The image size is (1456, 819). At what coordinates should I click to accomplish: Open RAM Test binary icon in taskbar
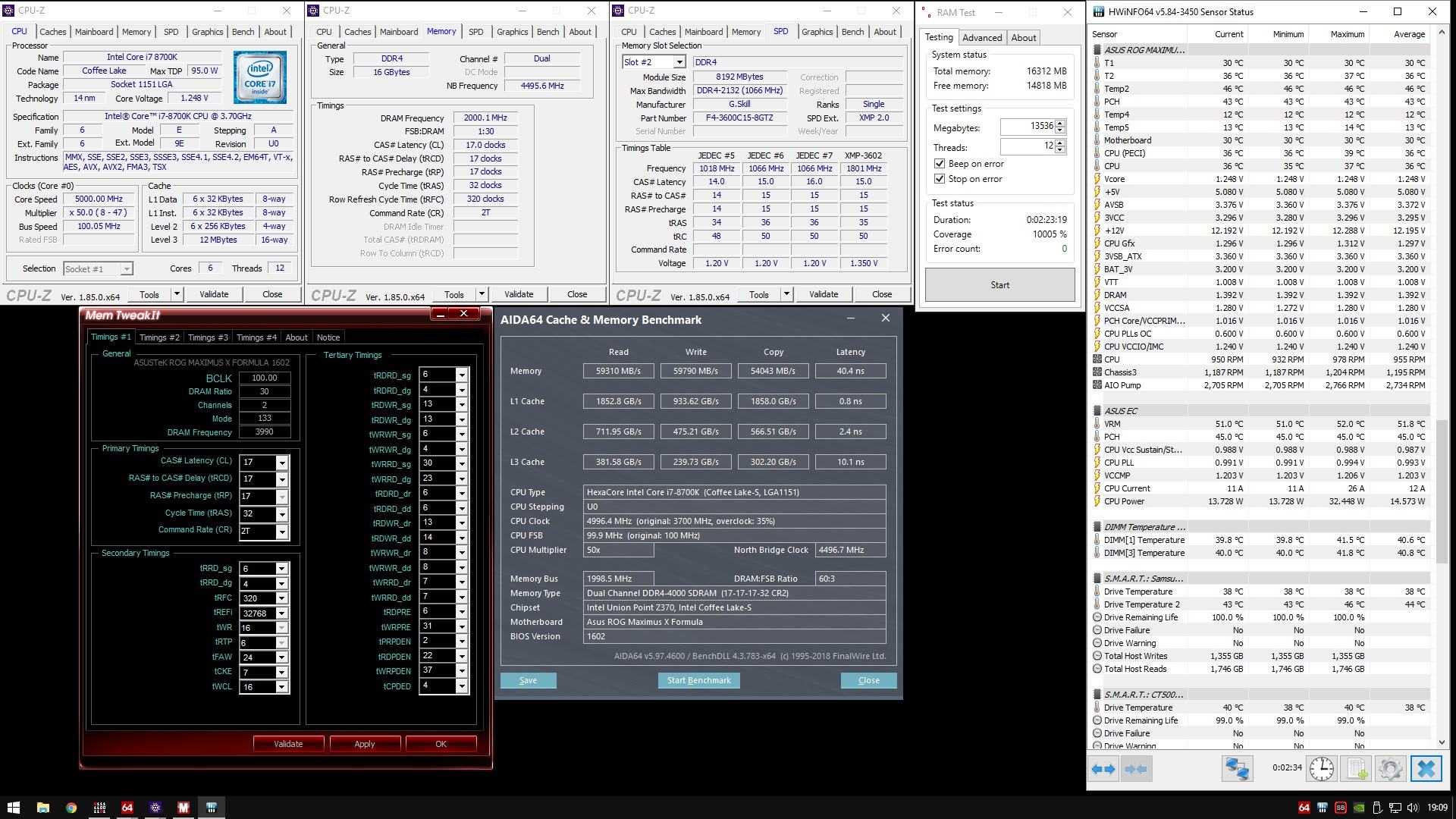[x=99, y=808]
